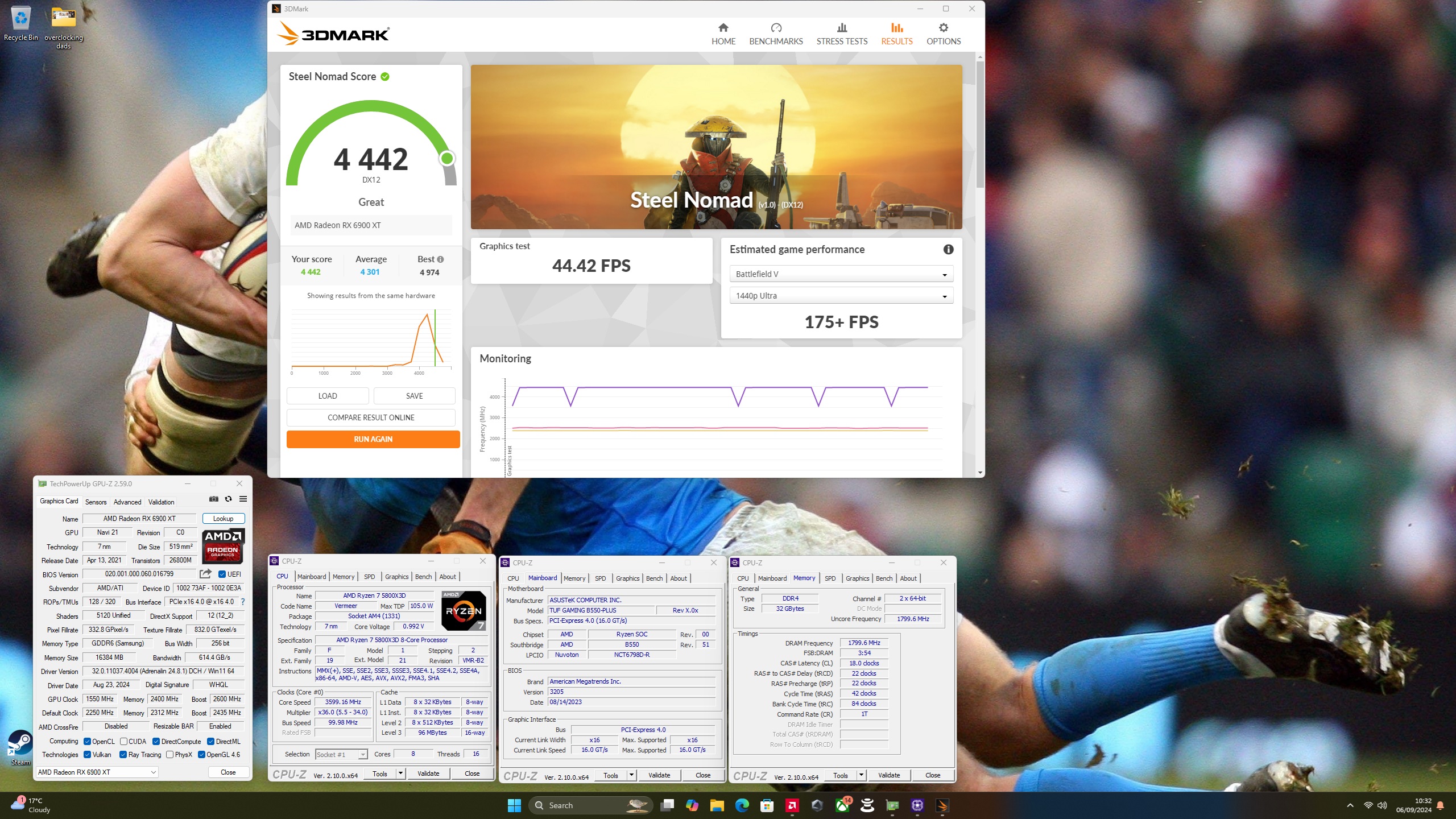The height and width of the screenshot is (819, 1456).
Task: Open the Socket #1 selection dropdown
Action: 341,754
